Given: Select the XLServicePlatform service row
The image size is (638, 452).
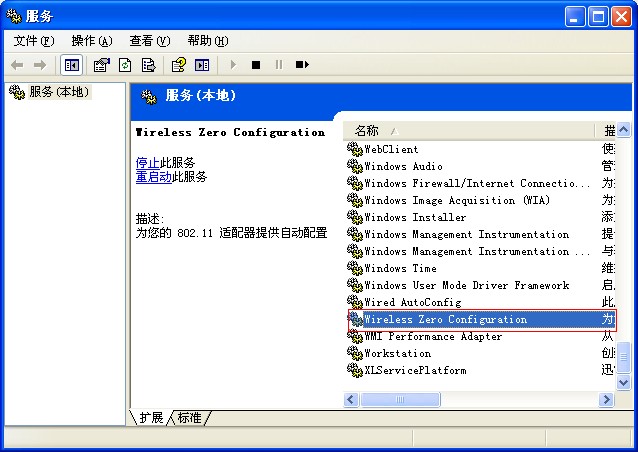Looking at the screenshot, I should pyautogui.click(x=481, y=371).
